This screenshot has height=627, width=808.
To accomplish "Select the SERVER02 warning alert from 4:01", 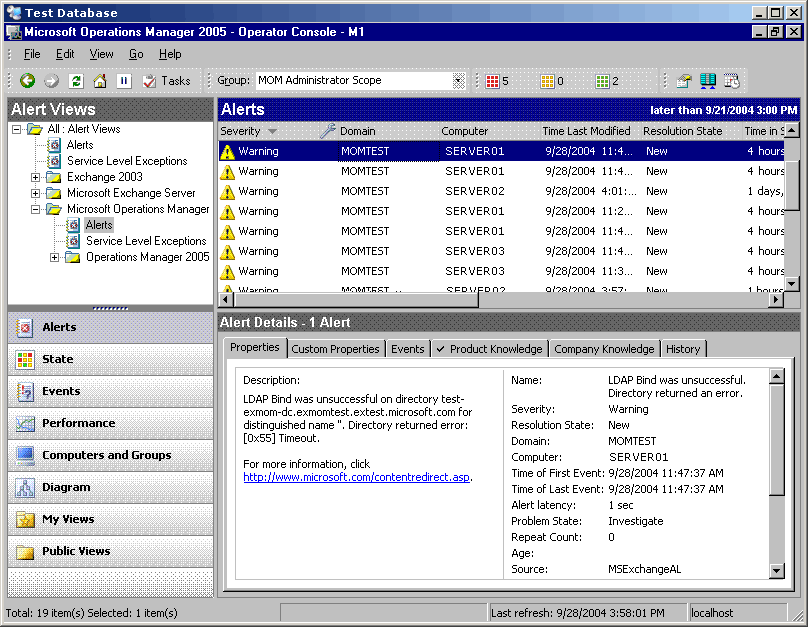I will pos(501,191).
